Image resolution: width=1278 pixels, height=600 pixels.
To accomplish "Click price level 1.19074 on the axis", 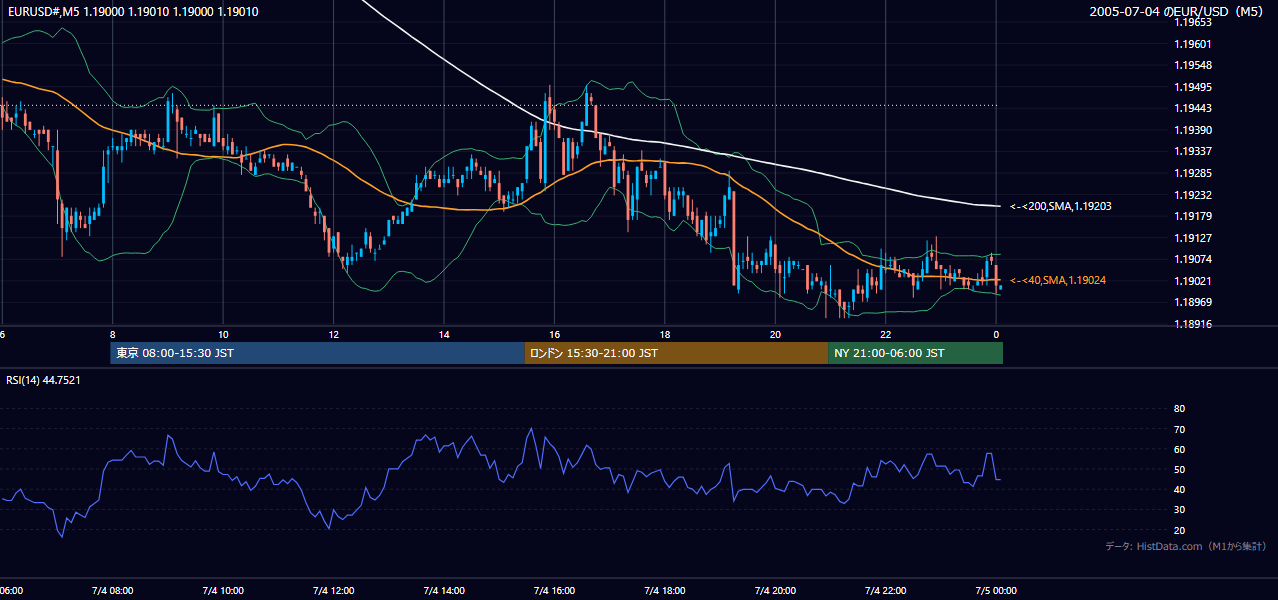I will click(1192, 259).
